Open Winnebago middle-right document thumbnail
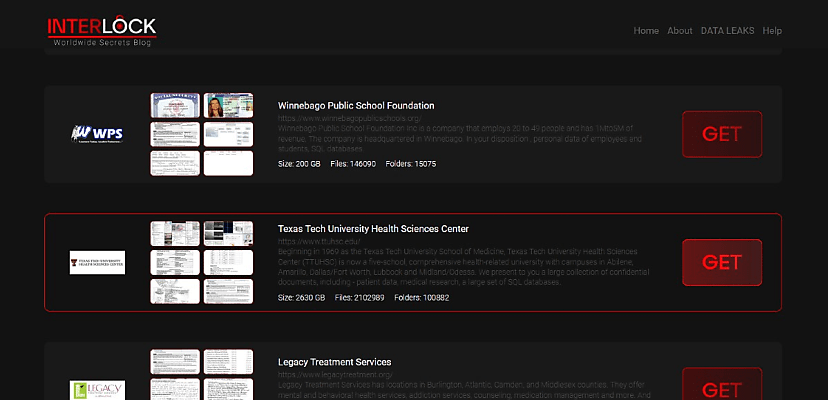The width and height of the screenshot is (828, 400). pos(228,134)
